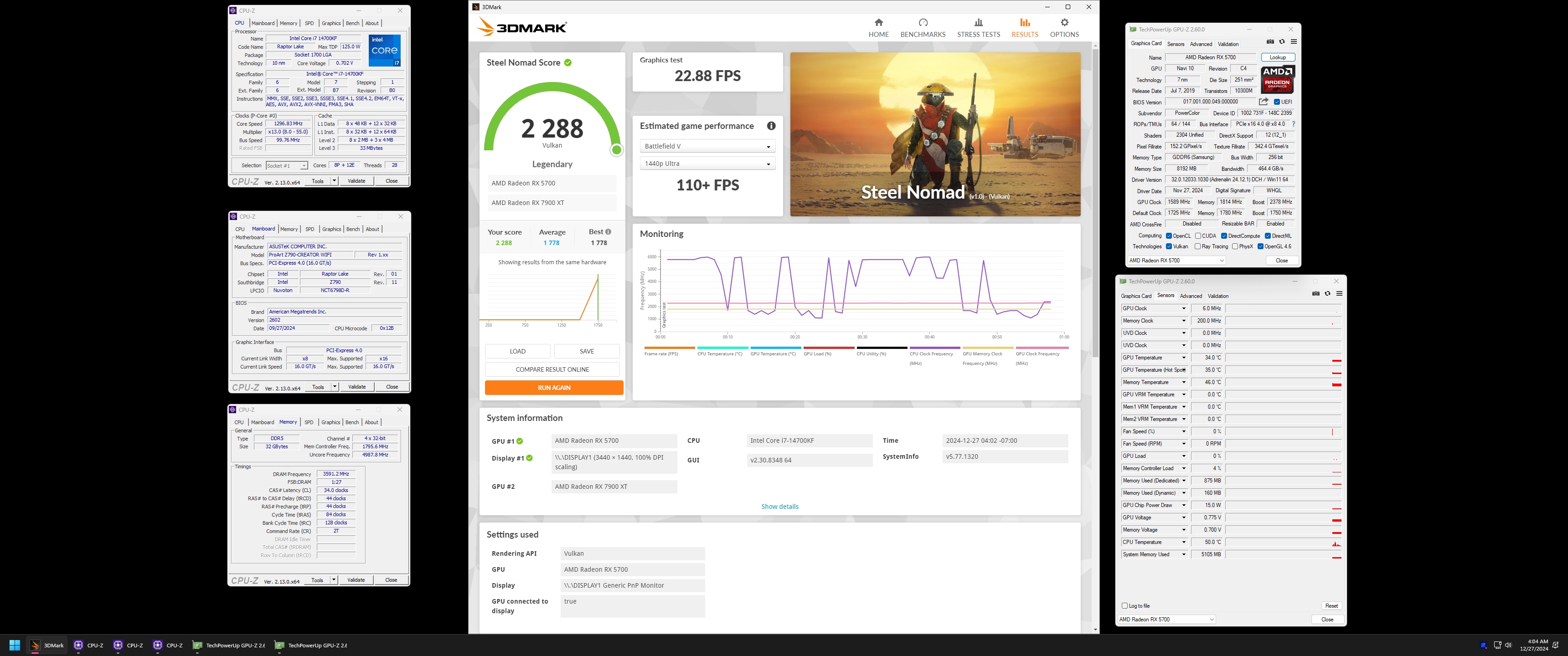Open Validation tab in GPU-Z Sensors window
This screenshot has width=1568, height=656.
tap(1218, 297)
